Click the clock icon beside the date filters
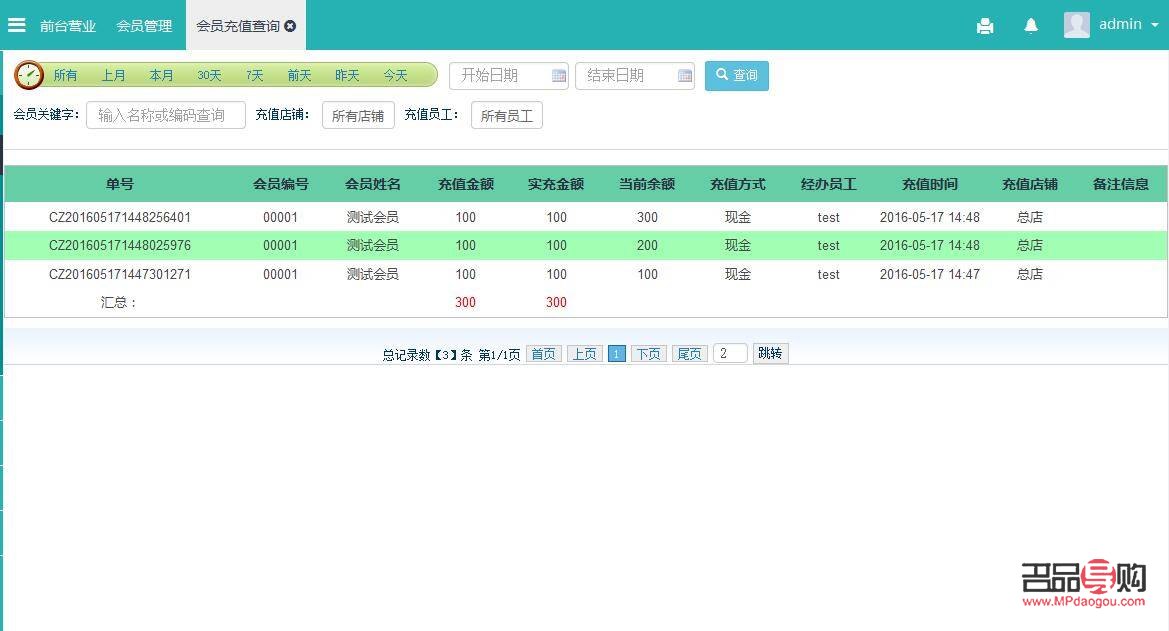 pyautogui.click(x=27, y=75)
